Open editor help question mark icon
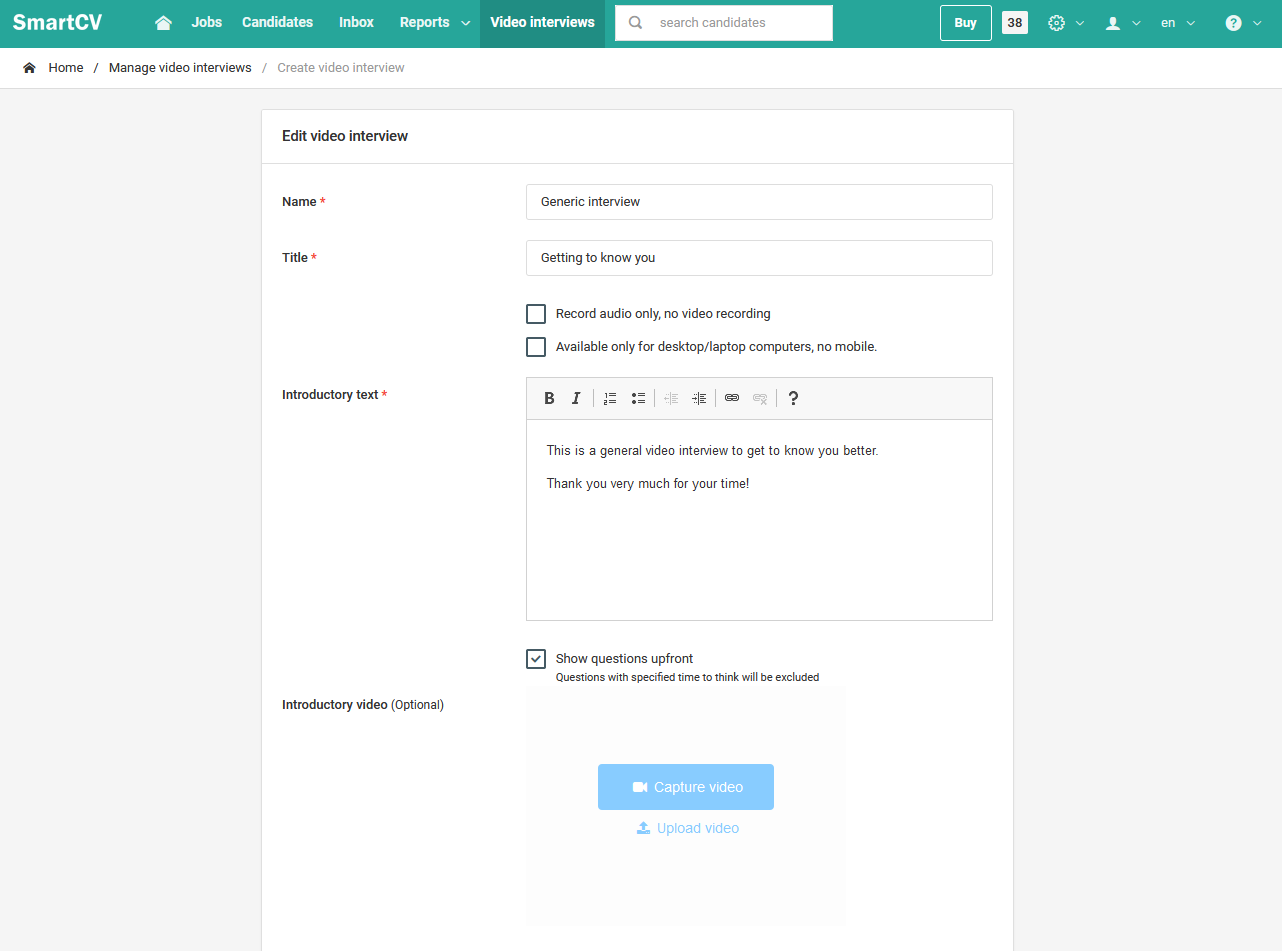The height and width of the screenshot is (951, 1282). coord(793,398)
